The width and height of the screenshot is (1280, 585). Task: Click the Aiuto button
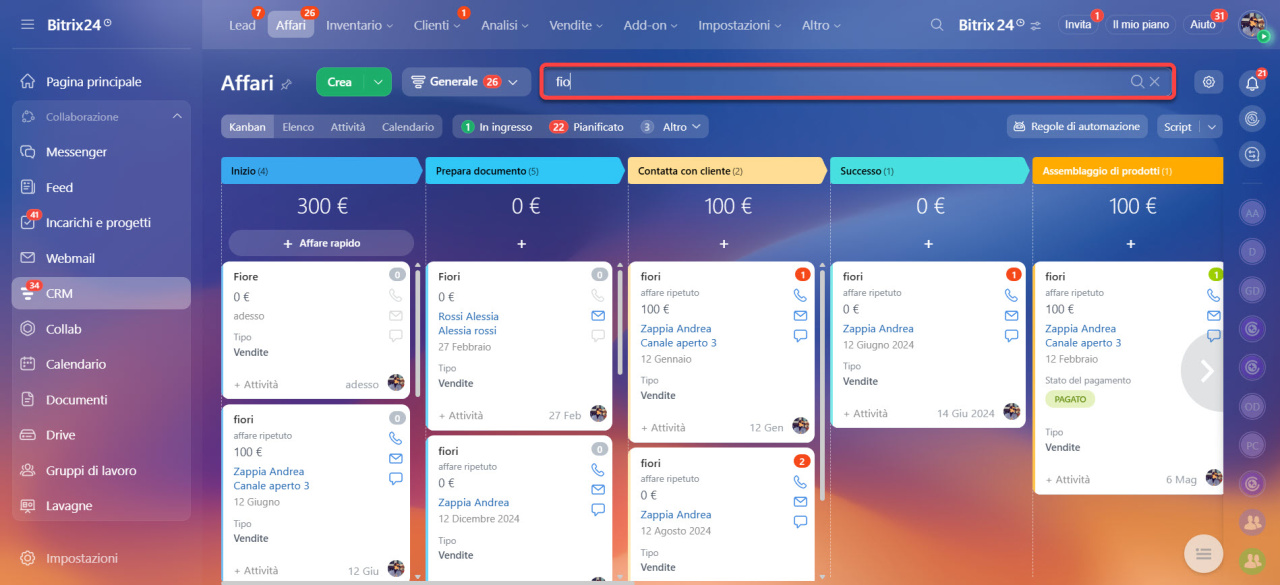click(1203, 25)
